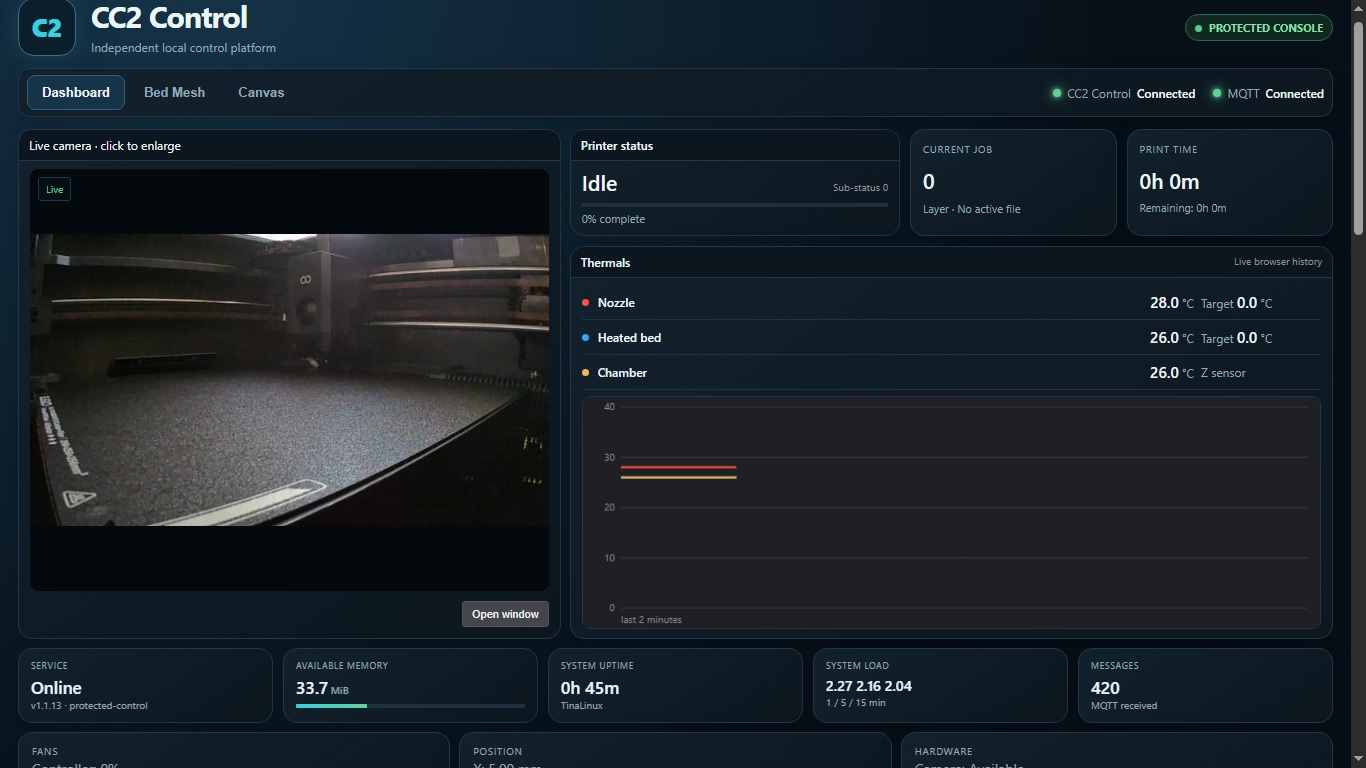The image size is (1366, 768).
Task: Switch to the Canvas tab
Action: (261, 92)
